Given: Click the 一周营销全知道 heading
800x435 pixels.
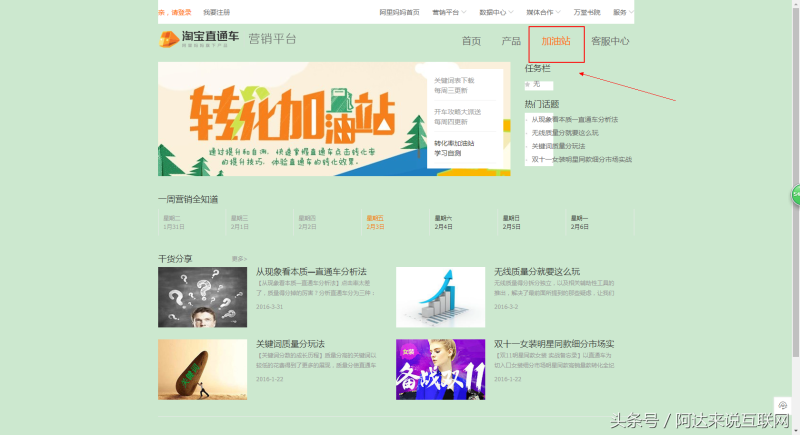Looking at the screenshot, I should 188,199.
